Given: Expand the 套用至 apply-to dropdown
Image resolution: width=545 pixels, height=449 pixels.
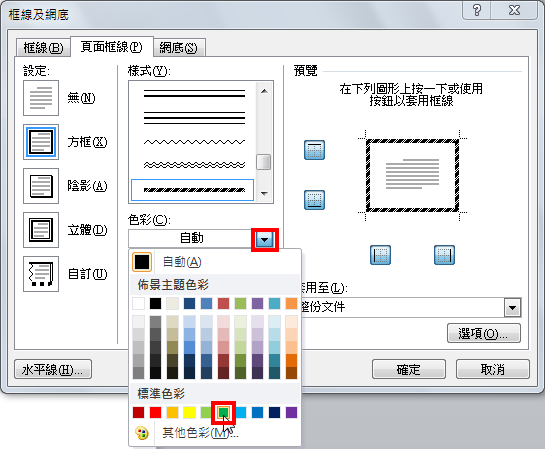Looking at the screenshot, I should pyautogui.click(x=512, y=308).
